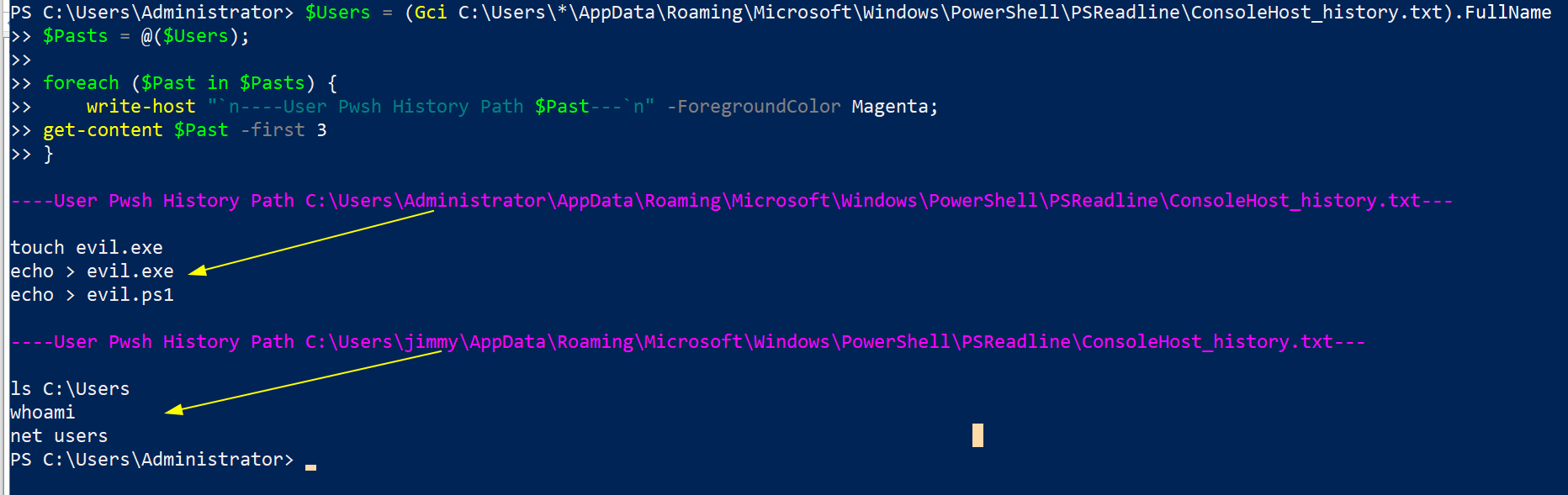1568x495 pixels.
Task: Click the magenta Administrator history path line
Action: click(730, 201)
